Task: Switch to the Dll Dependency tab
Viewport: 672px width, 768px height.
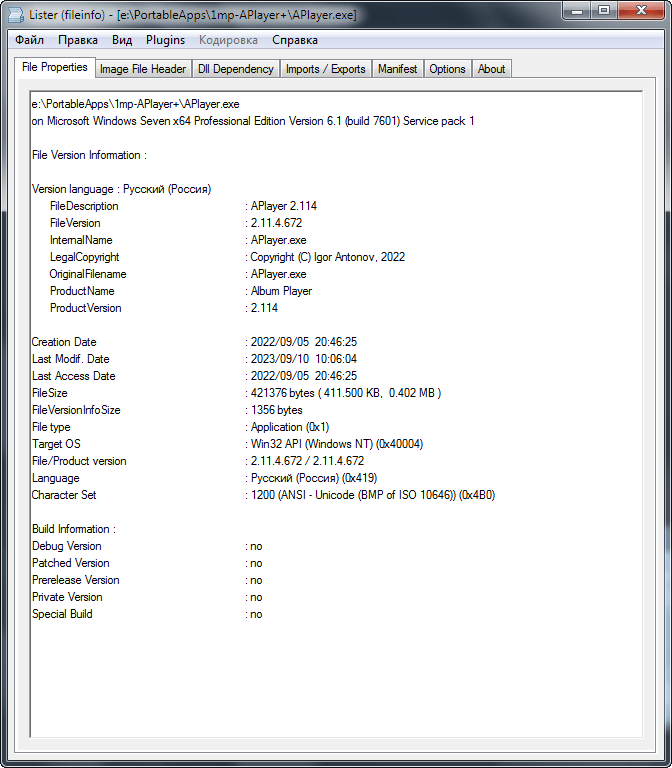Action: (x=236, y=69)
